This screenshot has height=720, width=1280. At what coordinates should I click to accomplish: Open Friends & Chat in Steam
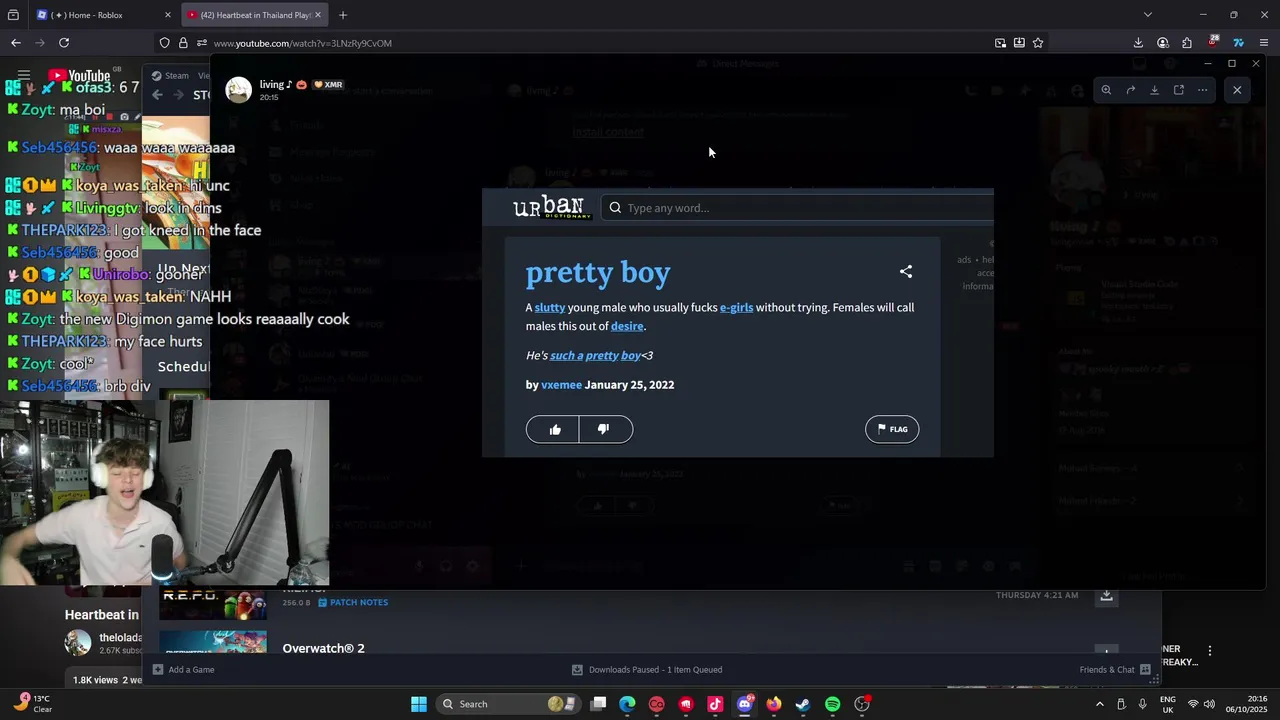point(1115,670)
